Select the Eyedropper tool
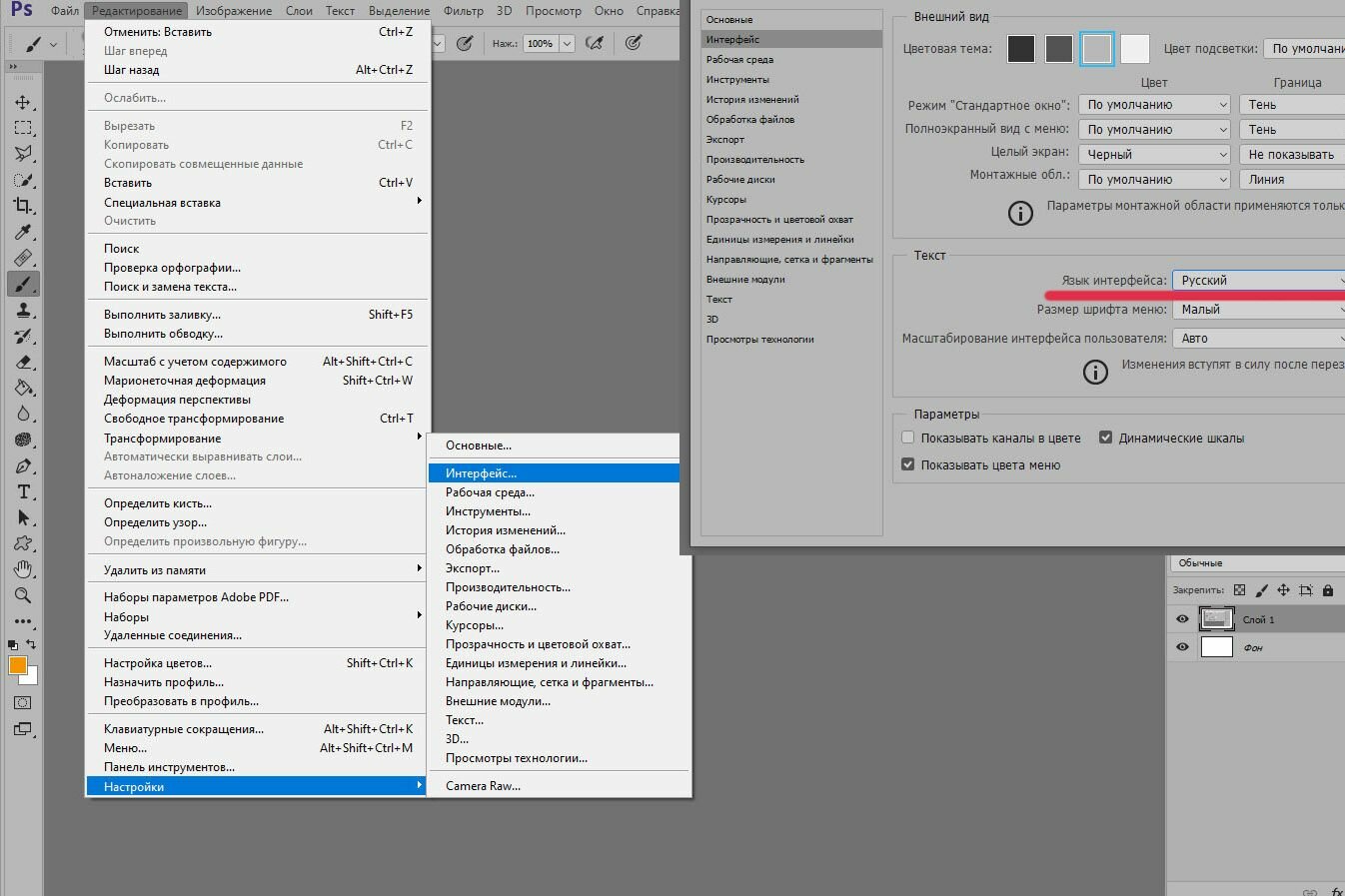 coord(23,232)
